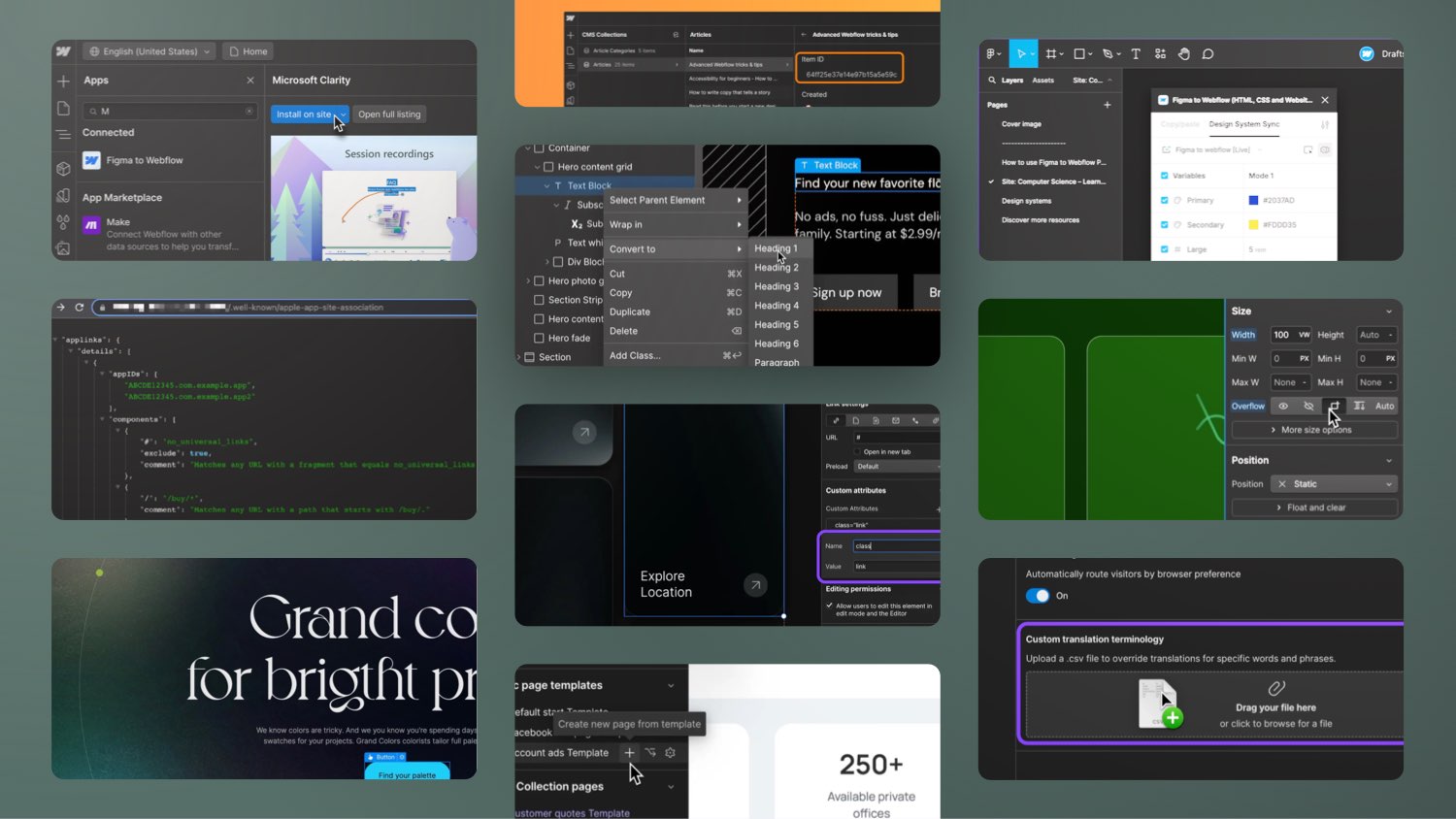Toggle the Primary variable checkbox
The height and width of the screenshot is (819, 1456).
(1165, 200)
